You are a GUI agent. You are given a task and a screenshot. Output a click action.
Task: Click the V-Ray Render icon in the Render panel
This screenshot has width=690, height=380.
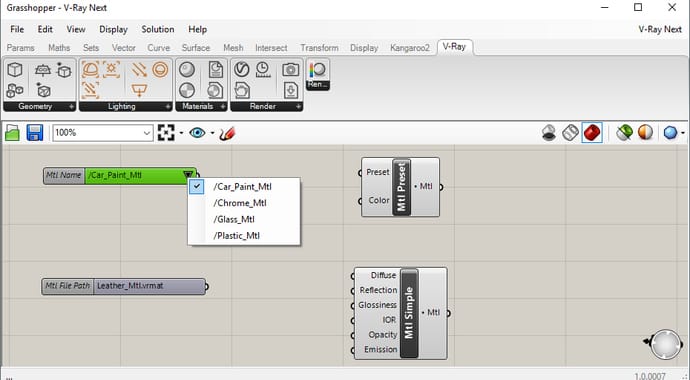tap(242, 69)
